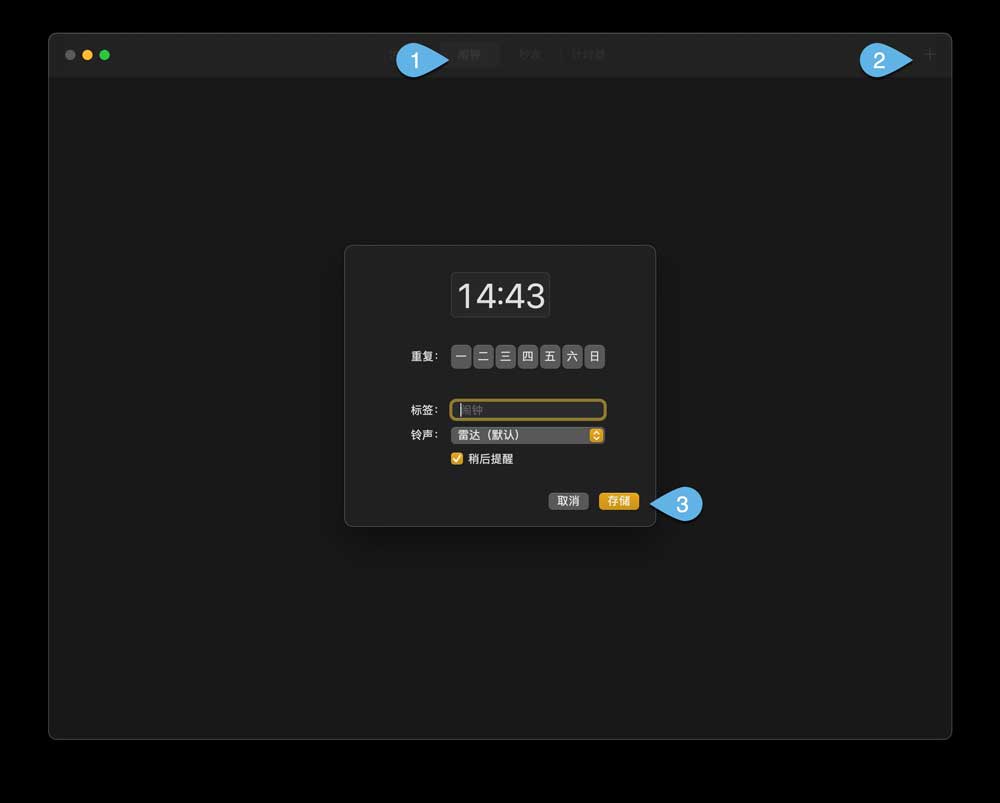Close the Clock window with red button

[70, 55]
